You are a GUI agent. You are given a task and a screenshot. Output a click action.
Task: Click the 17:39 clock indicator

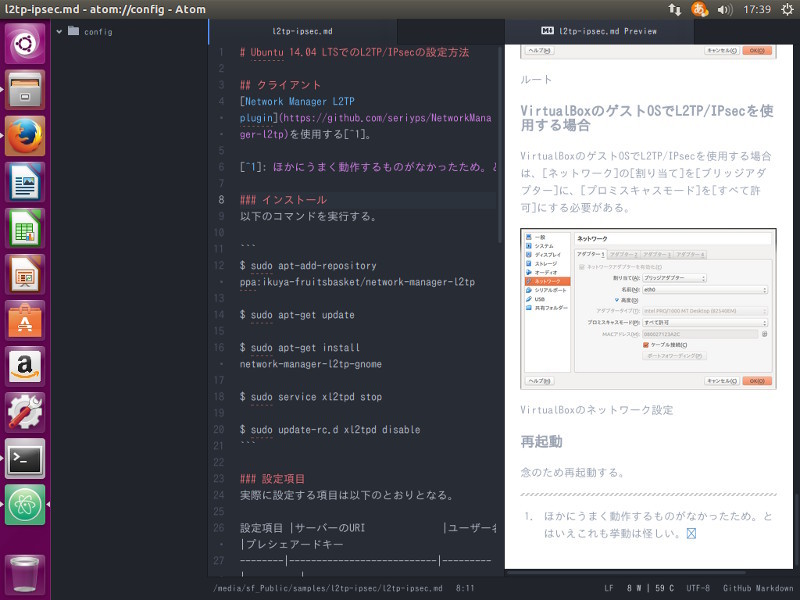pyautogui.click(x=757, y=9)
